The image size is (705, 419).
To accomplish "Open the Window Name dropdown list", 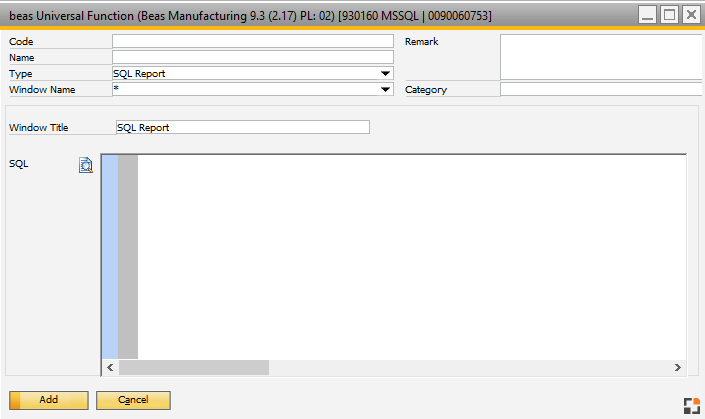I will click(386, 90).
